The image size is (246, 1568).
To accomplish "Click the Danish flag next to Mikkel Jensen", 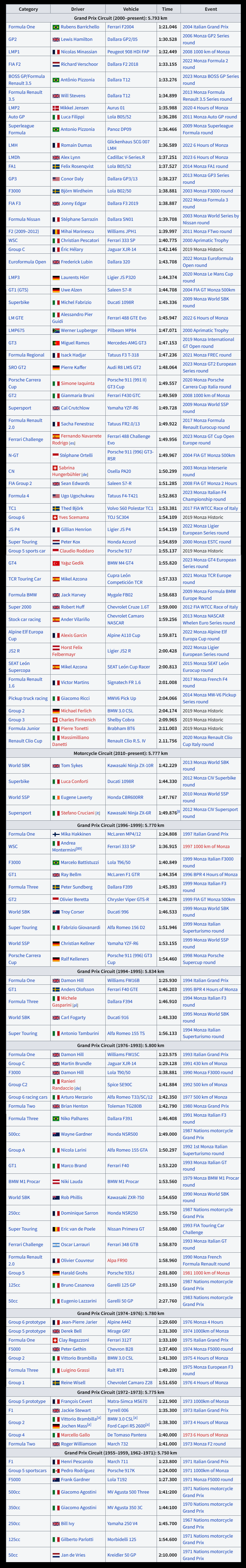I will 55,108.
